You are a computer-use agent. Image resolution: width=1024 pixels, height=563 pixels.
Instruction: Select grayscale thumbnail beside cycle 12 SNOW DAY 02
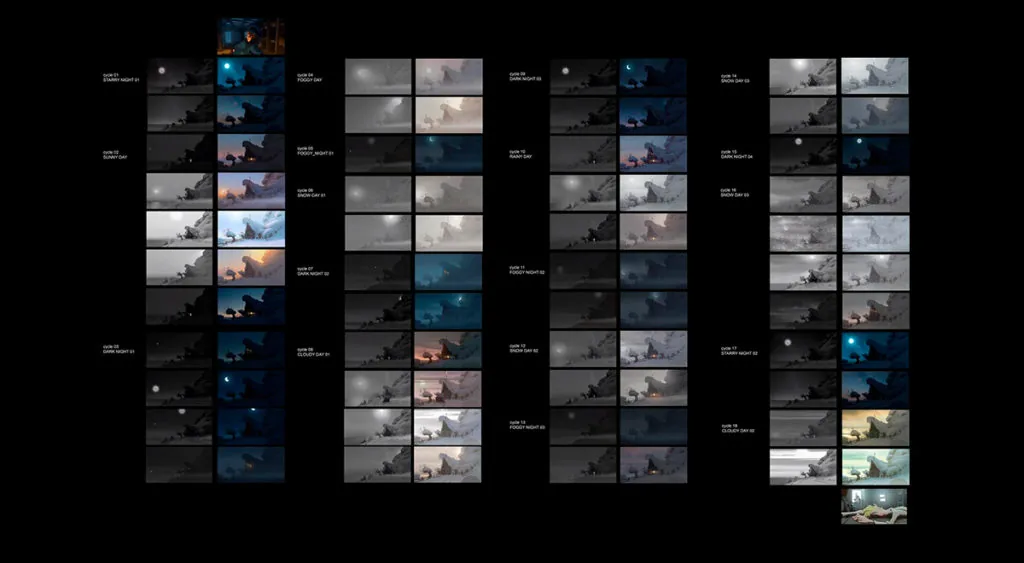583,349
